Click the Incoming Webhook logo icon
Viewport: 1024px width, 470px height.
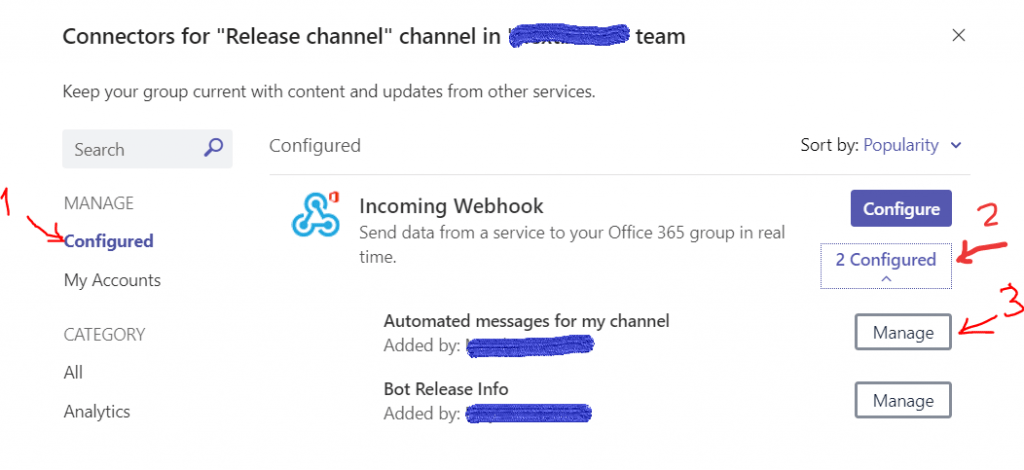[x=315, y=213]
